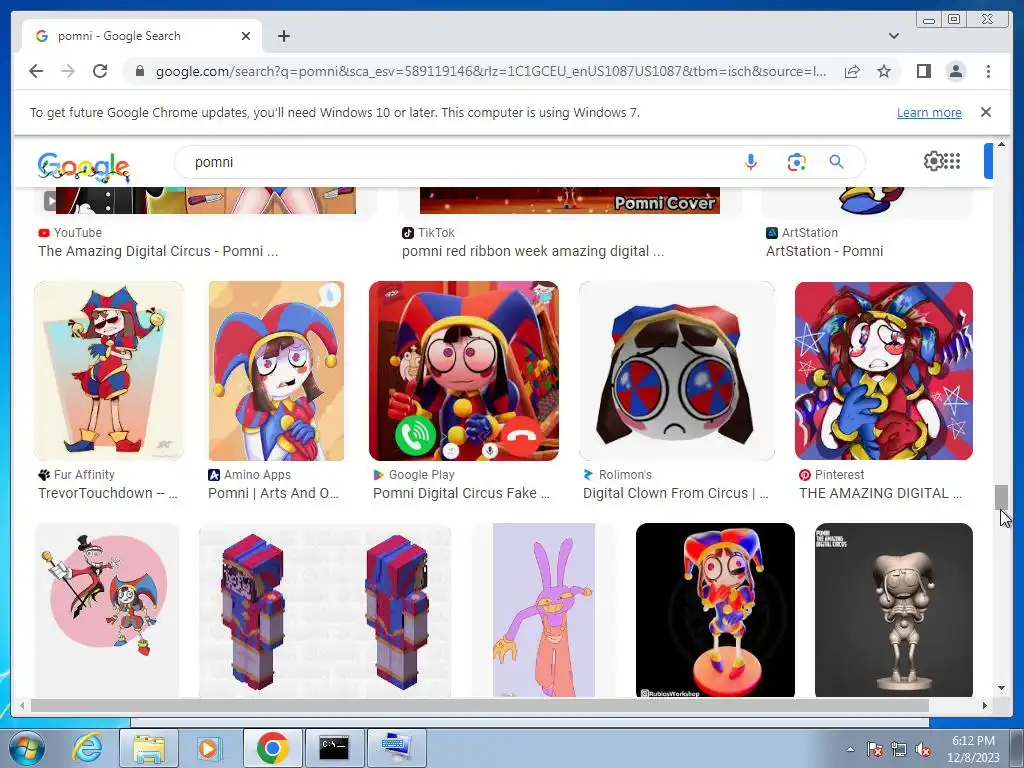Bookmark this tab with the star

[884, 71]
